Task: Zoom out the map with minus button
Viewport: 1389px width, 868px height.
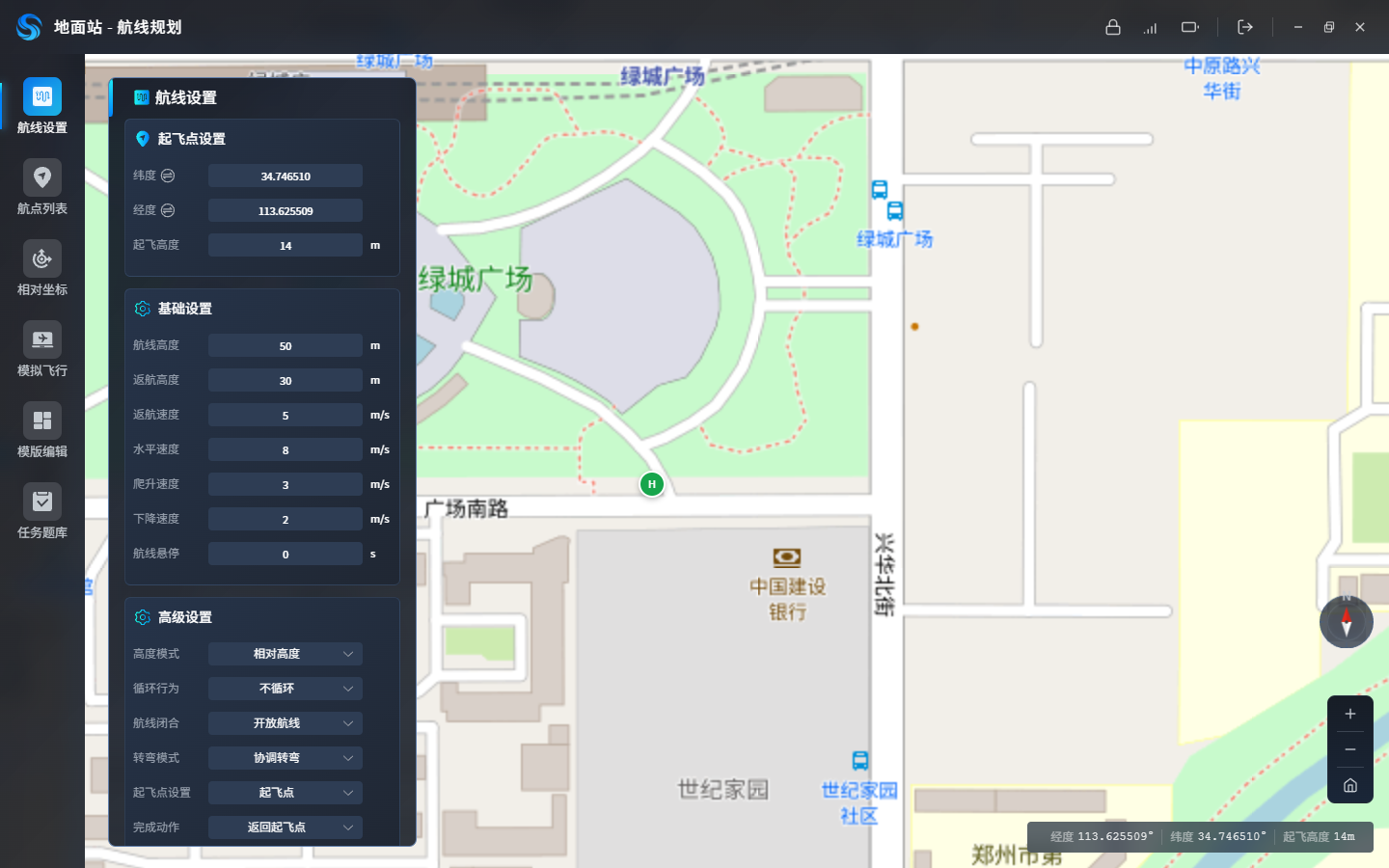Action: 1350,749
